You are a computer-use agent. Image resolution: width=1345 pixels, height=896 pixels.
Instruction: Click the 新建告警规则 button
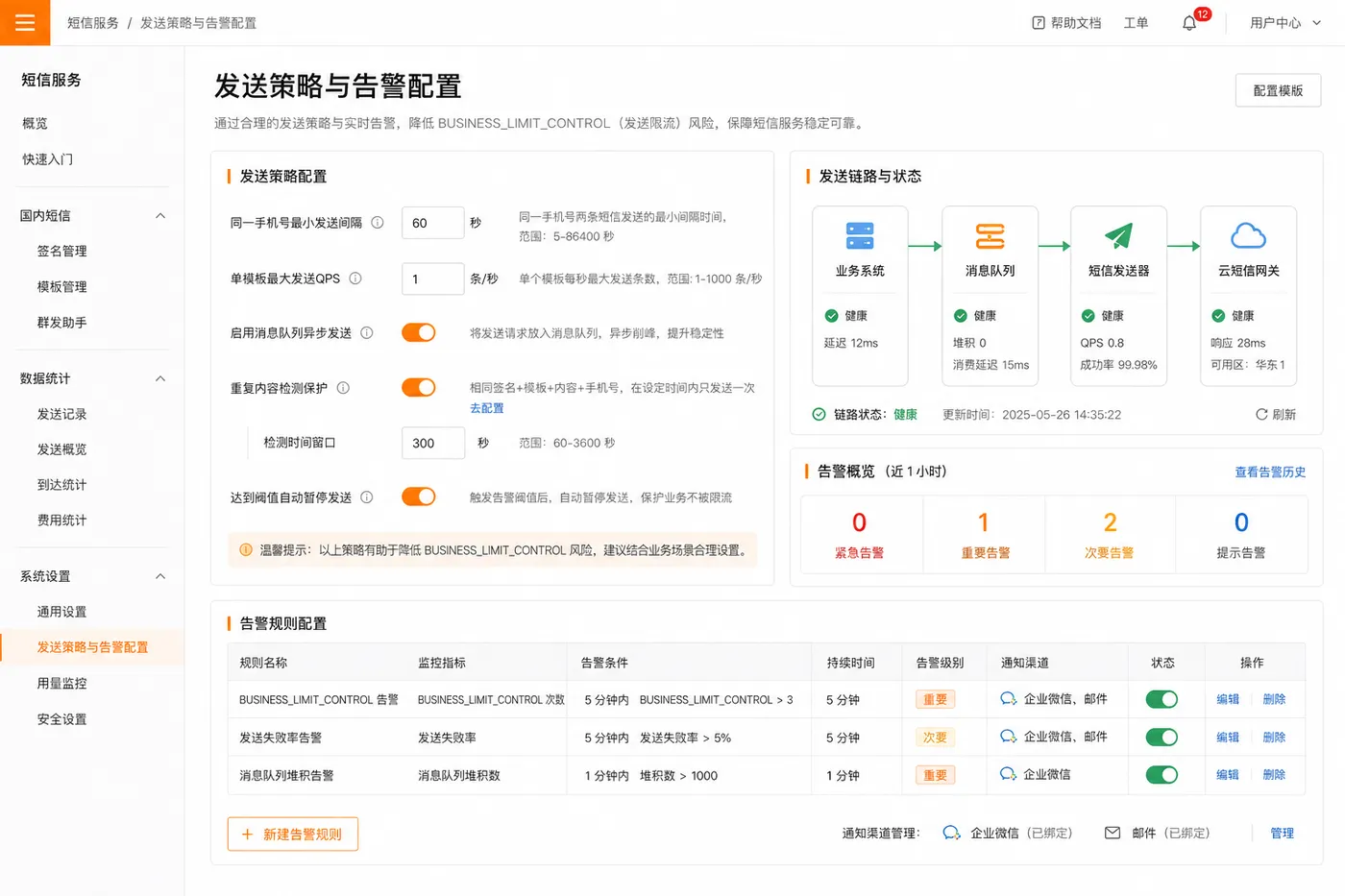click(293, 835)
